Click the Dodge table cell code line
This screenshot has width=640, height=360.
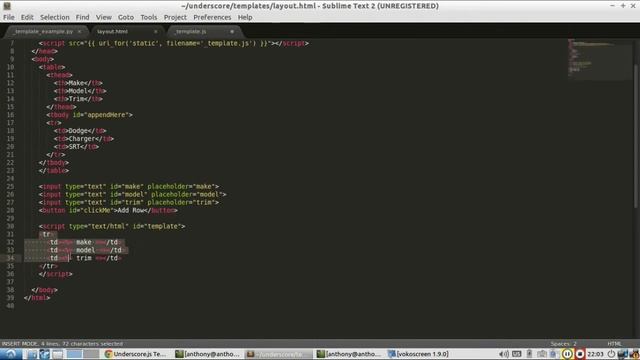tap(80, 131)
